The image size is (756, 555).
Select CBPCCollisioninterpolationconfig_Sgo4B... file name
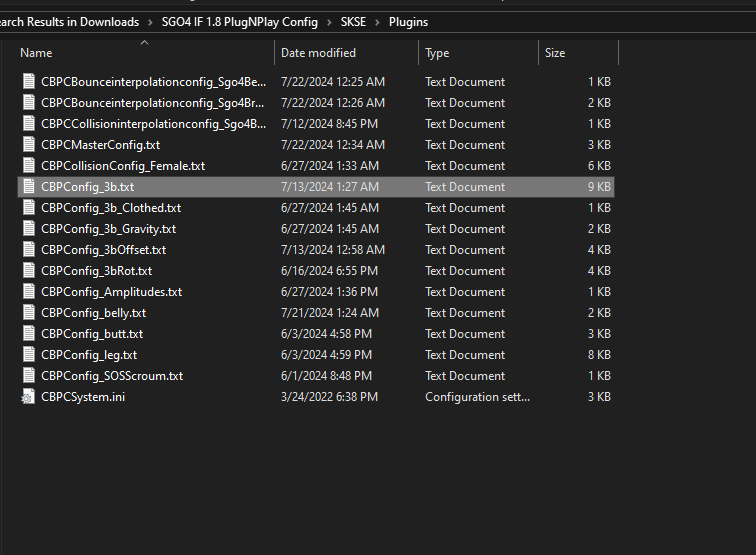153,124
